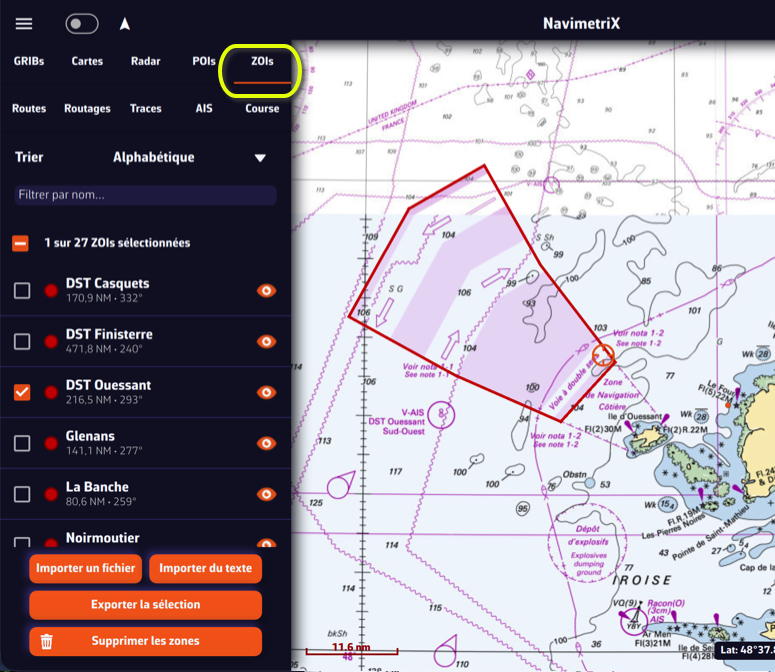This screenshot has height=672, width=775.
Task: Click La Banche red color dot
Action: tap(51, 494)
